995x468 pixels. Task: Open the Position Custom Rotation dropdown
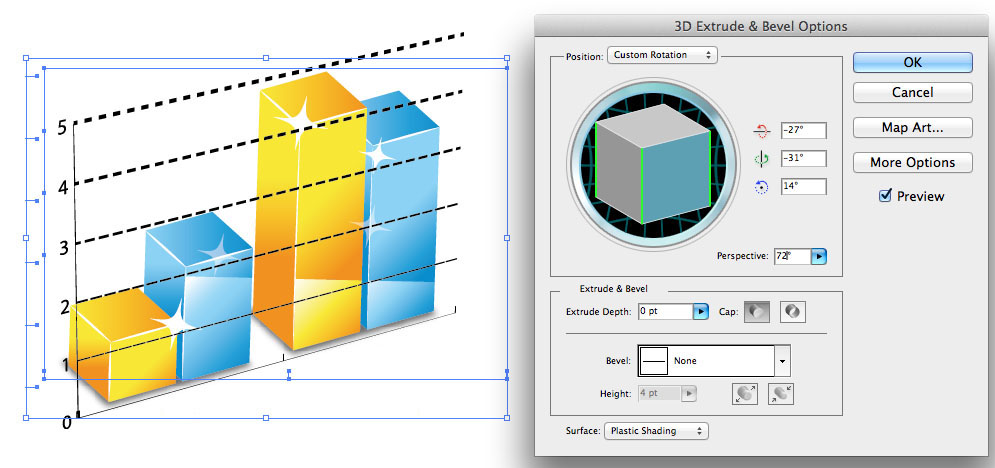pos(663,55)
